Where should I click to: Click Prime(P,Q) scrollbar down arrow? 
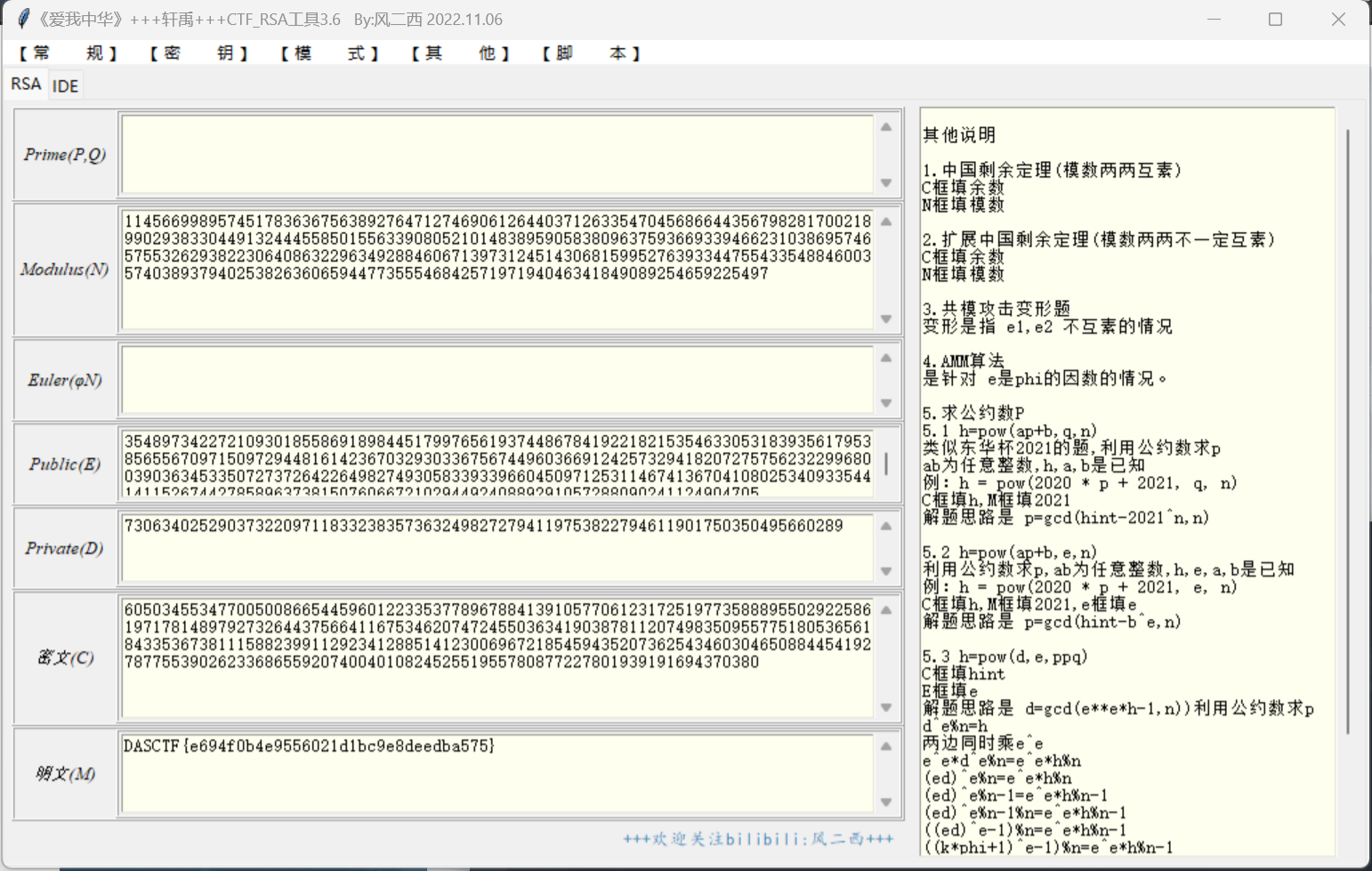tap(886, 182)
